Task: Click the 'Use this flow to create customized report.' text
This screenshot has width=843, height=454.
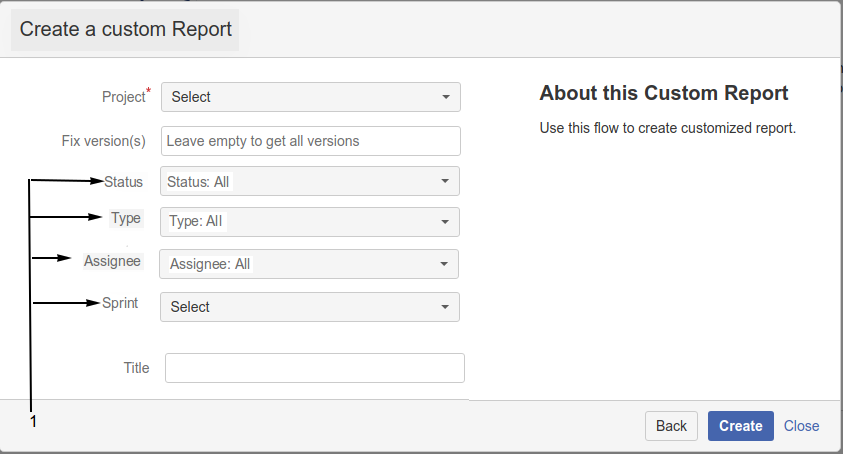Action: [x=668, y=128]
